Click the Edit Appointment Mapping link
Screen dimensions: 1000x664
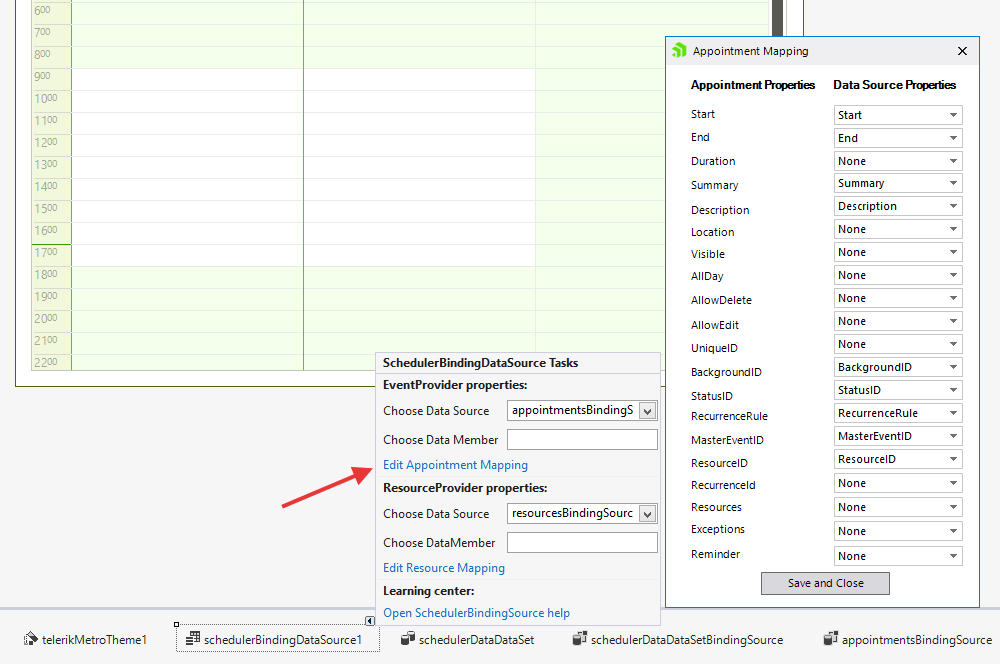pyautogui.click(x=455, y=464)
